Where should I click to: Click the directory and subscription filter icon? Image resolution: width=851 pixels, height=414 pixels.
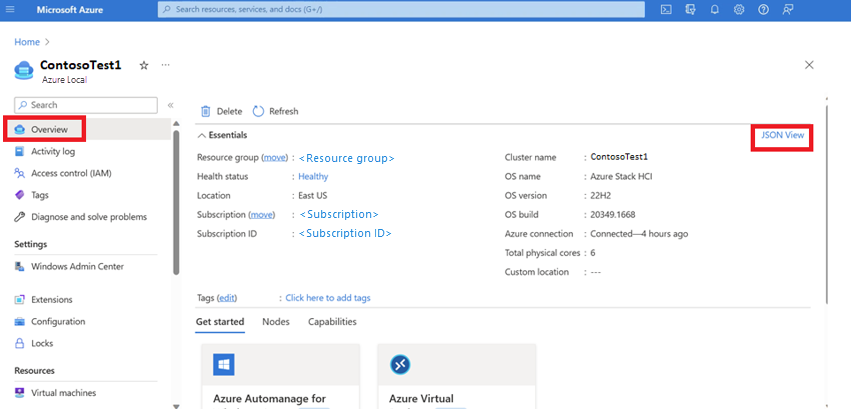[x=690, y=9]
